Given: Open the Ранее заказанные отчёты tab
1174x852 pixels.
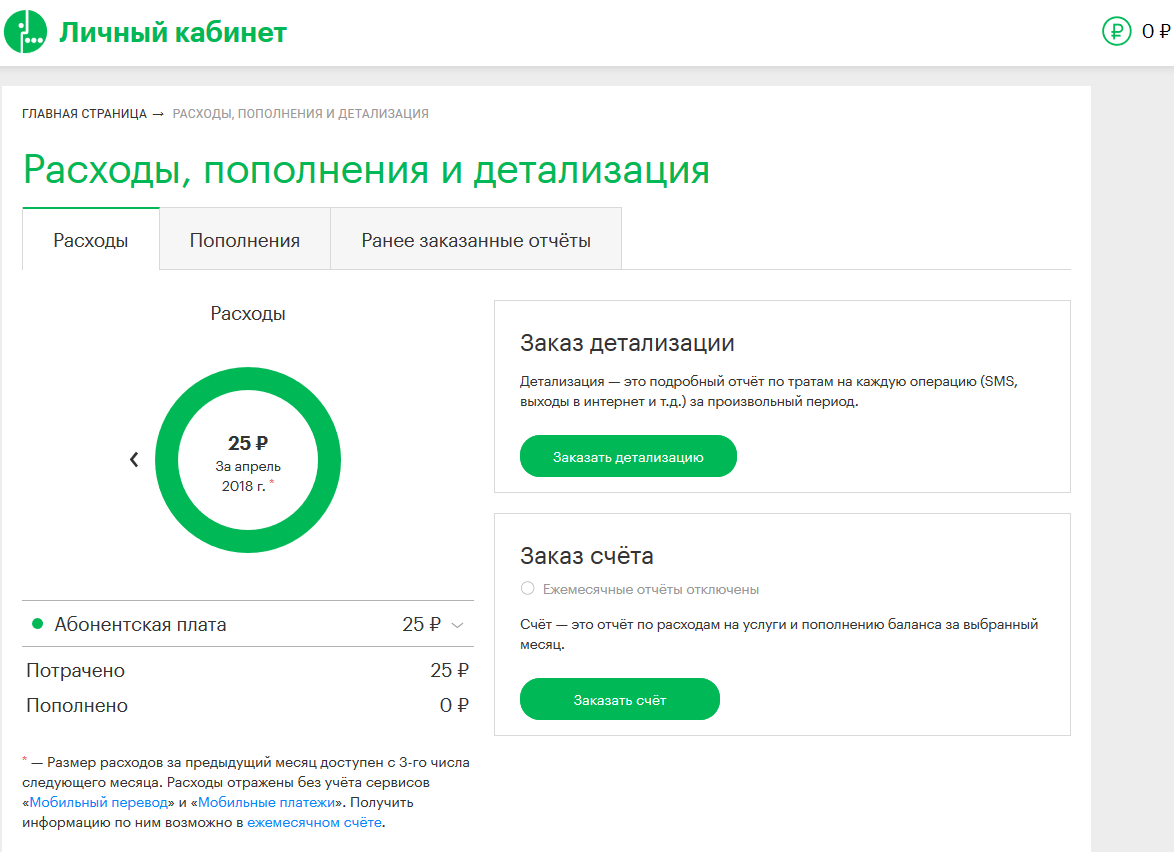Looking at the screenshot, I should point(476,240).
